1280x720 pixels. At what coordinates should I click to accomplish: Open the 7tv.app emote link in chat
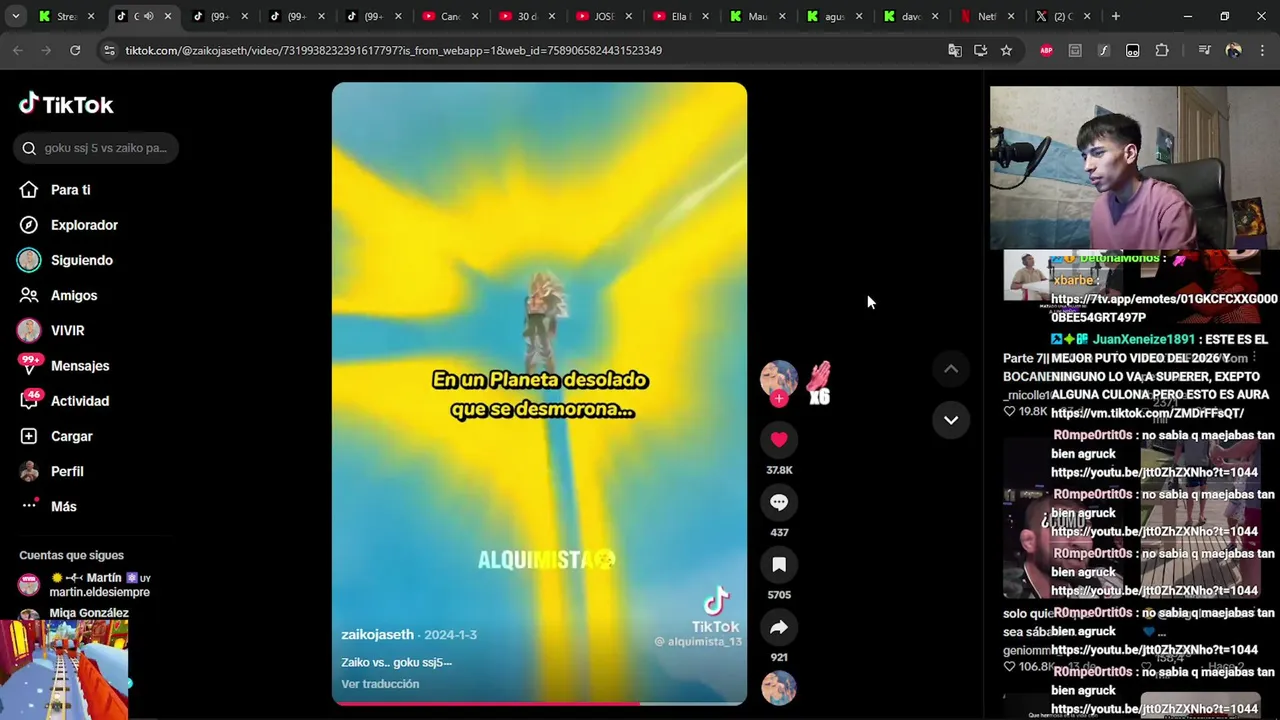[x=1164, y=308]
